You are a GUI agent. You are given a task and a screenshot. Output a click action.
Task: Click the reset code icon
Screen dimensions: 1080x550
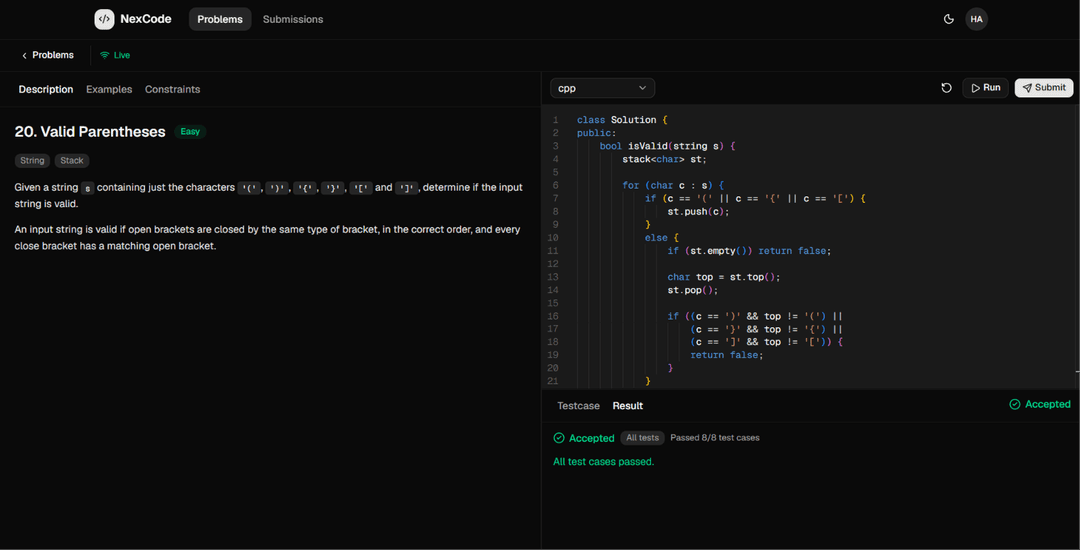pos(946,88)
